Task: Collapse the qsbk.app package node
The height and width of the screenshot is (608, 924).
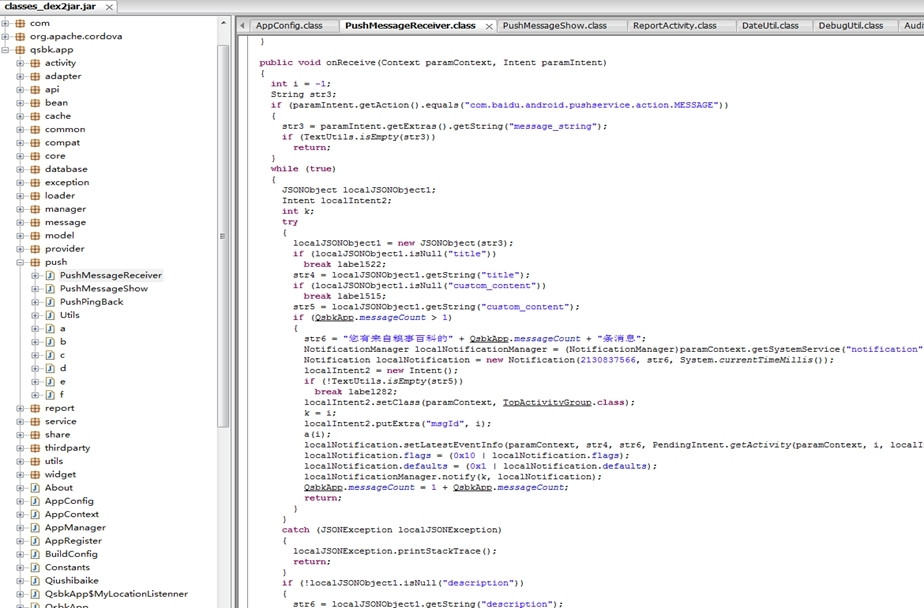Action: tap(5, 50)
